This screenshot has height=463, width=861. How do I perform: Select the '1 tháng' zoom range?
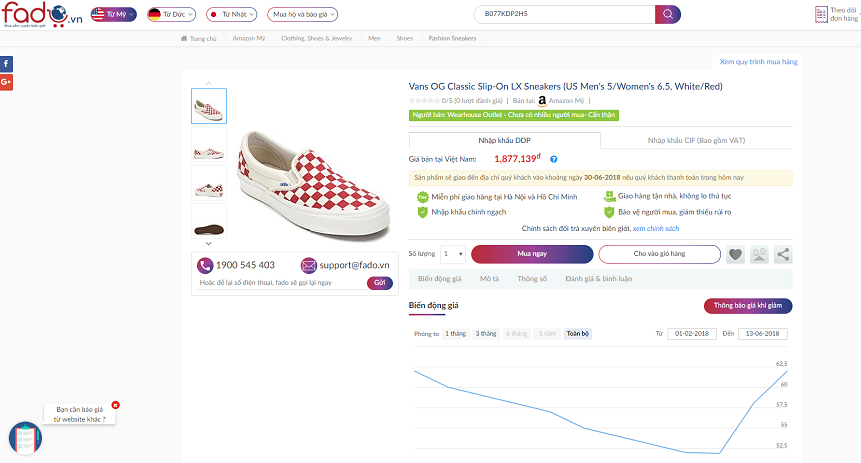coord(454,333)
